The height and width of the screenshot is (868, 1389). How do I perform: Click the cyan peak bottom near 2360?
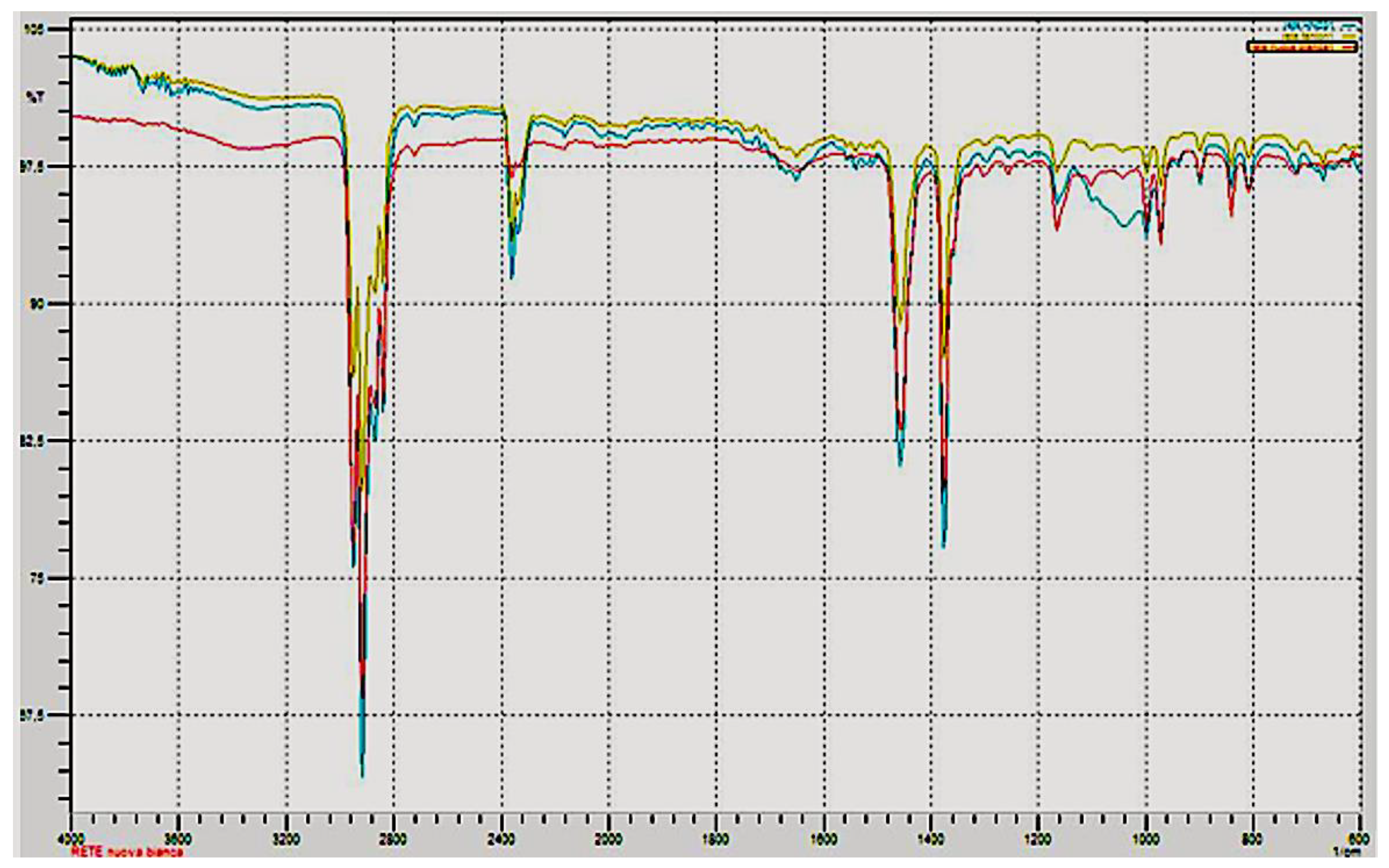(x=511, y=277)
